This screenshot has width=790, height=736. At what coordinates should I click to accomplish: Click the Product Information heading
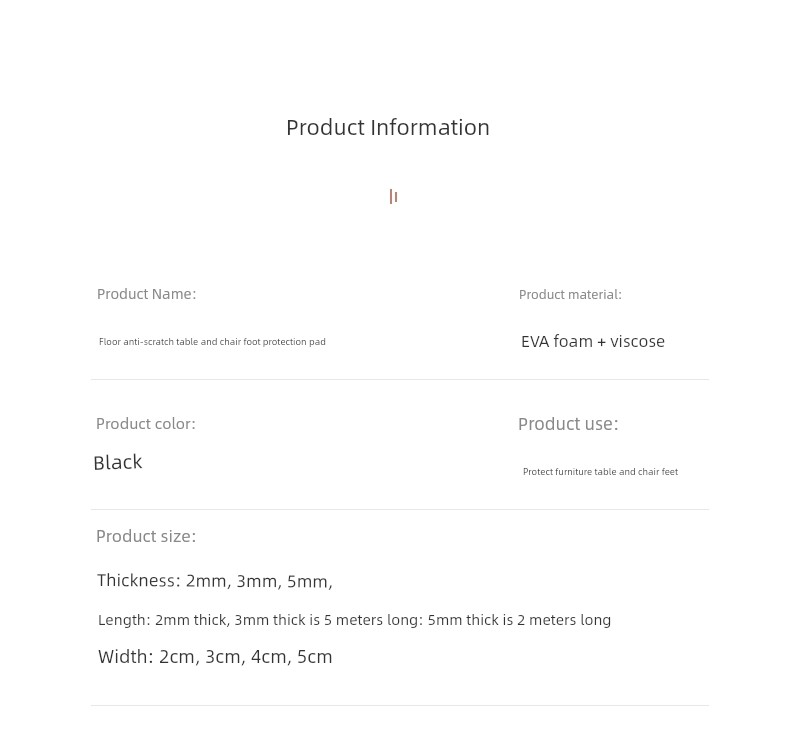388,127
